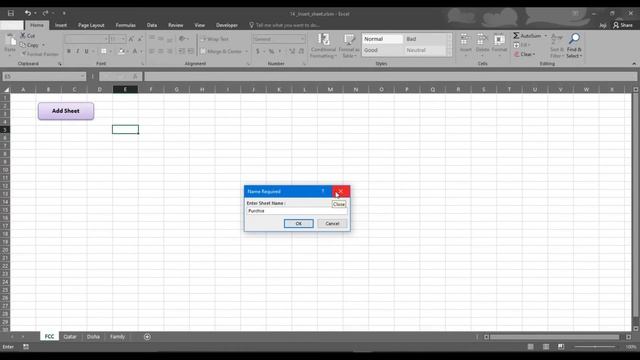Open the Home ribbon tab
Image resolution: width=640 pixels, height=360 pixels.
pos(37,25)
